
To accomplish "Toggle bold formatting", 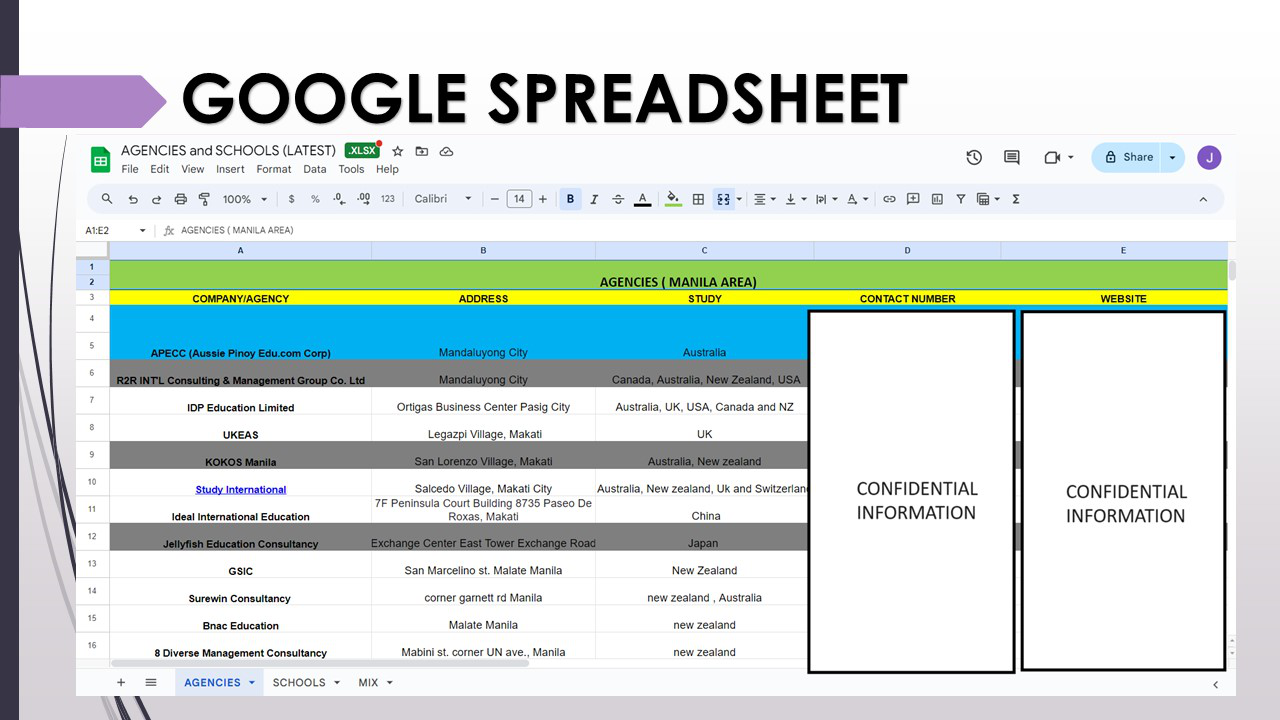I will [x=571, y=199].
